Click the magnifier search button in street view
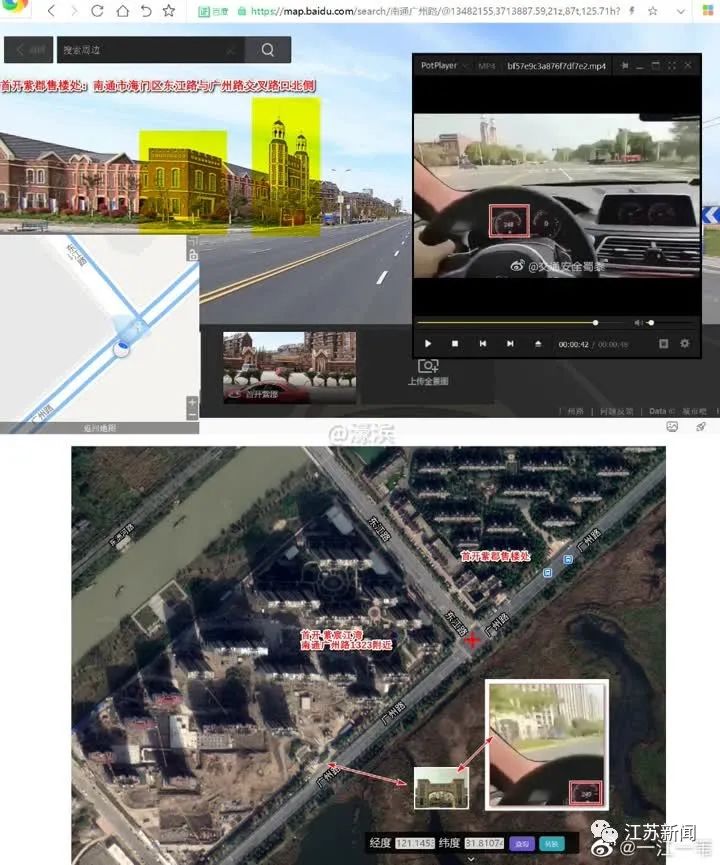Screen dimensions: 720x865 pos(267,50)
